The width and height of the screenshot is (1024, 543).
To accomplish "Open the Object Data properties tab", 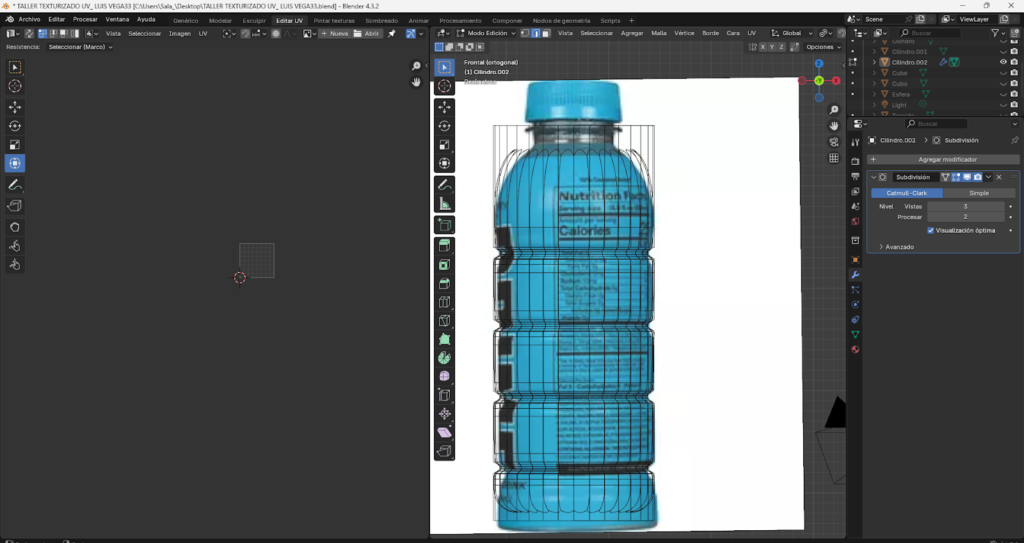I will 855,335.
